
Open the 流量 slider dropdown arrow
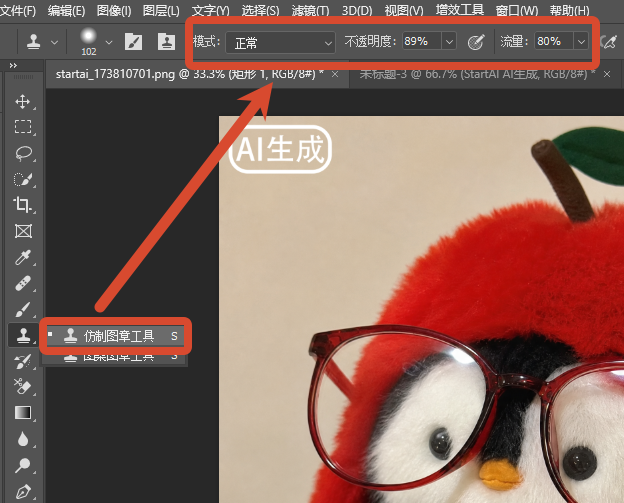coord(581,41)
